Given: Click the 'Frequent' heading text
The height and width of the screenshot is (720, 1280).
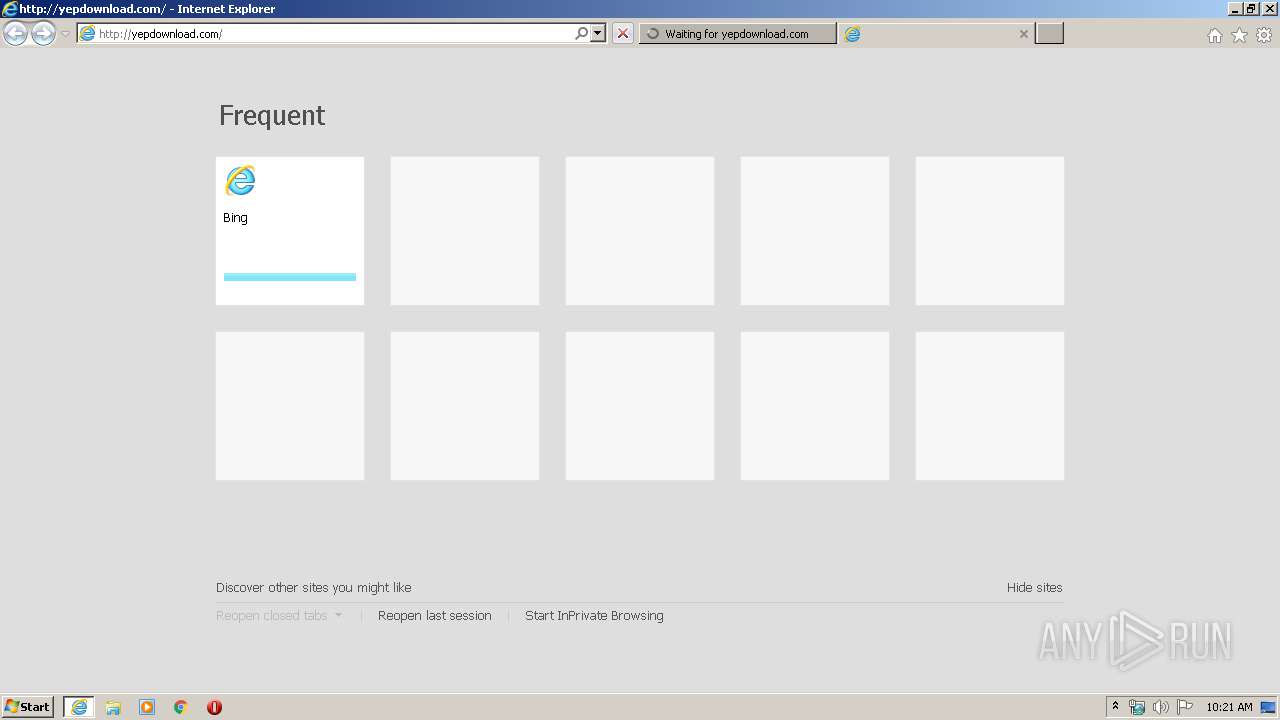Looking at the screenshot, I should [272, 115].
